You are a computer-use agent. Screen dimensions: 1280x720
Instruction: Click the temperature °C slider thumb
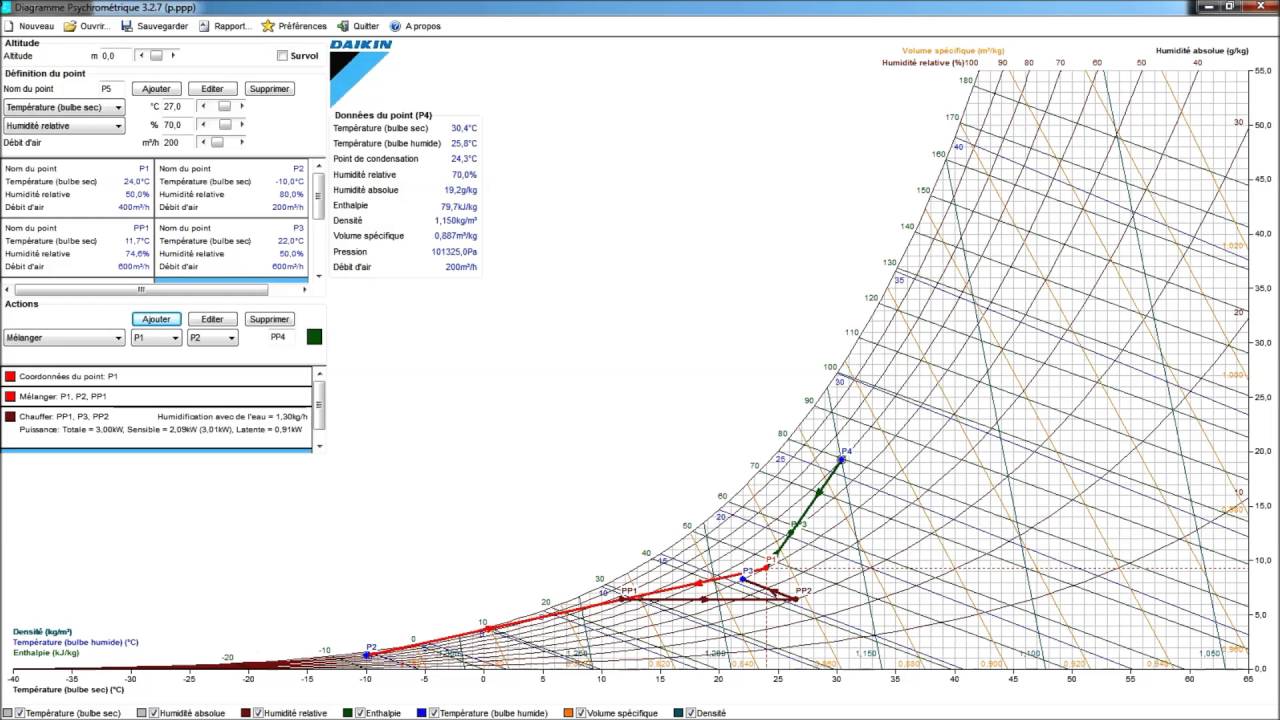pos(225,106)
